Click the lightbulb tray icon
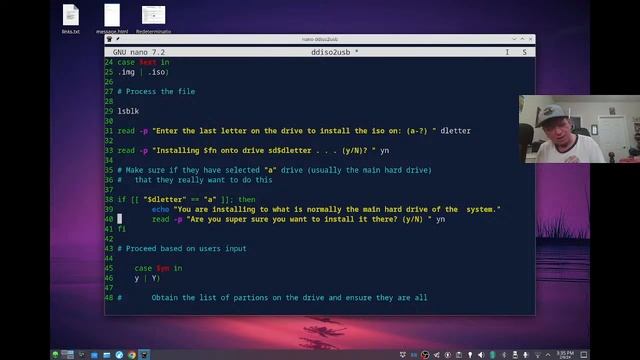This screenshot has height=360, width=640. point(470,355)
